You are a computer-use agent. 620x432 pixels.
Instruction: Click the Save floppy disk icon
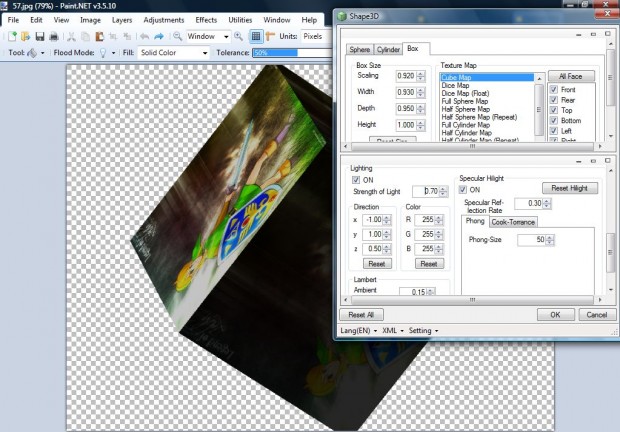pyautogui.click(x=40, y=36)
